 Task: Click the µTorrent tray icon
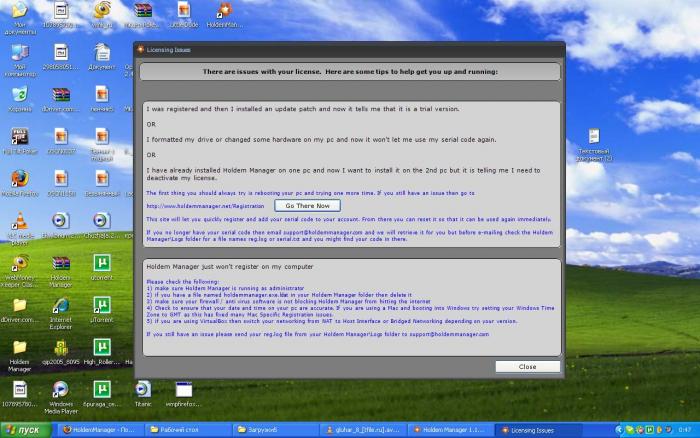650,430
